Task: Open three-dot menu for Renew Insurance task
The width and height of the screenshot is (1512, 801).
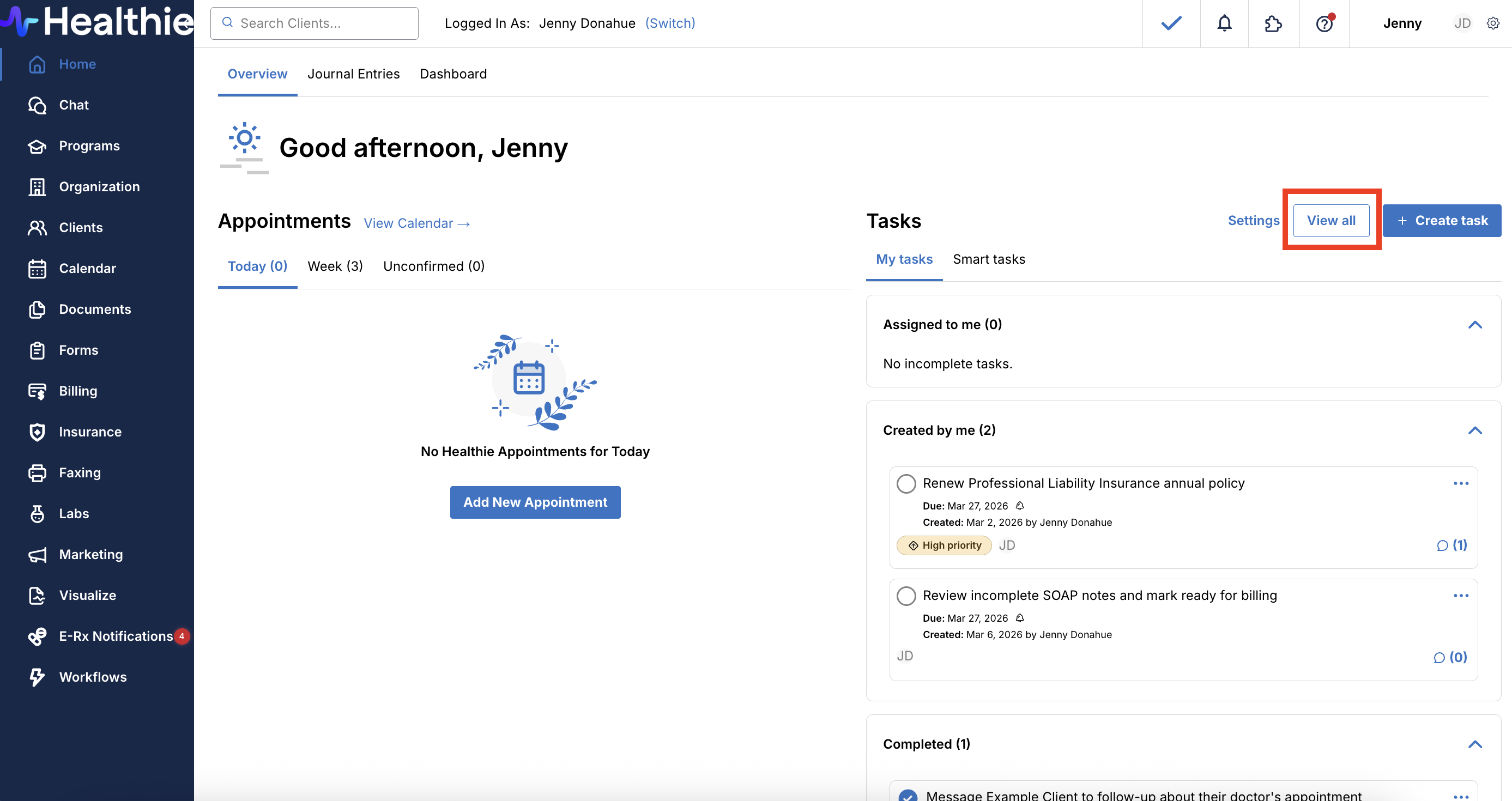Action: coord(1460,483)
